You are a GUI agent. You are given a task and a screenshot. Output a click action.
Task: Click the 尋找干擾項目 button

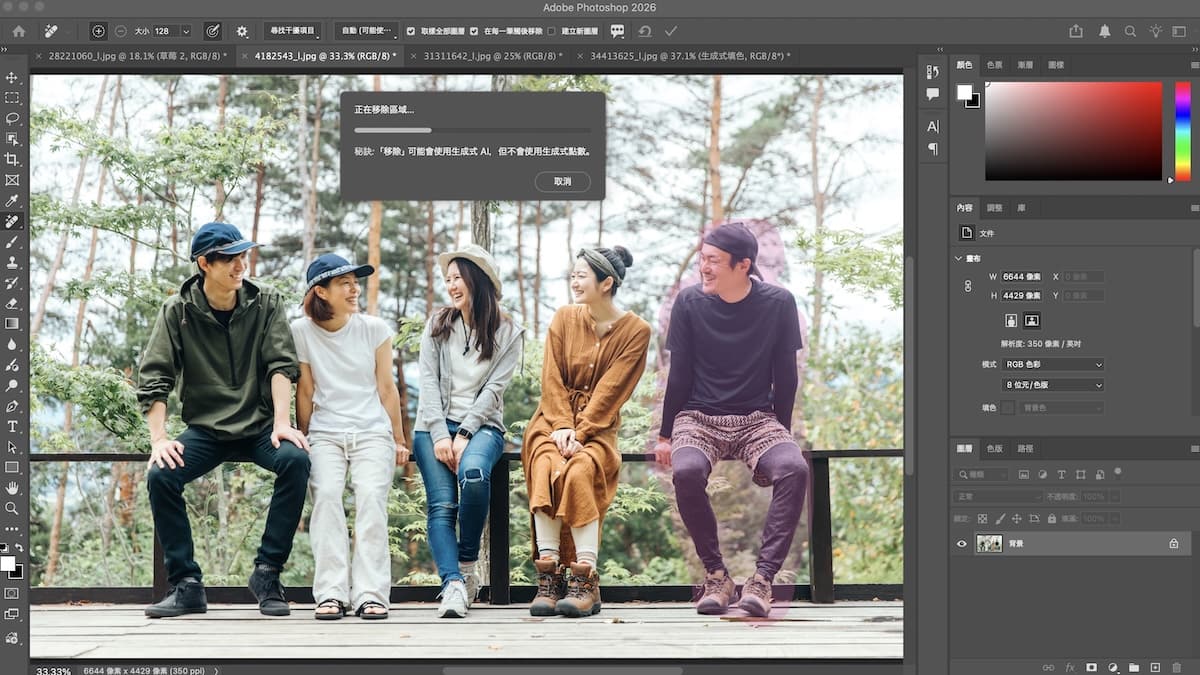291,31
